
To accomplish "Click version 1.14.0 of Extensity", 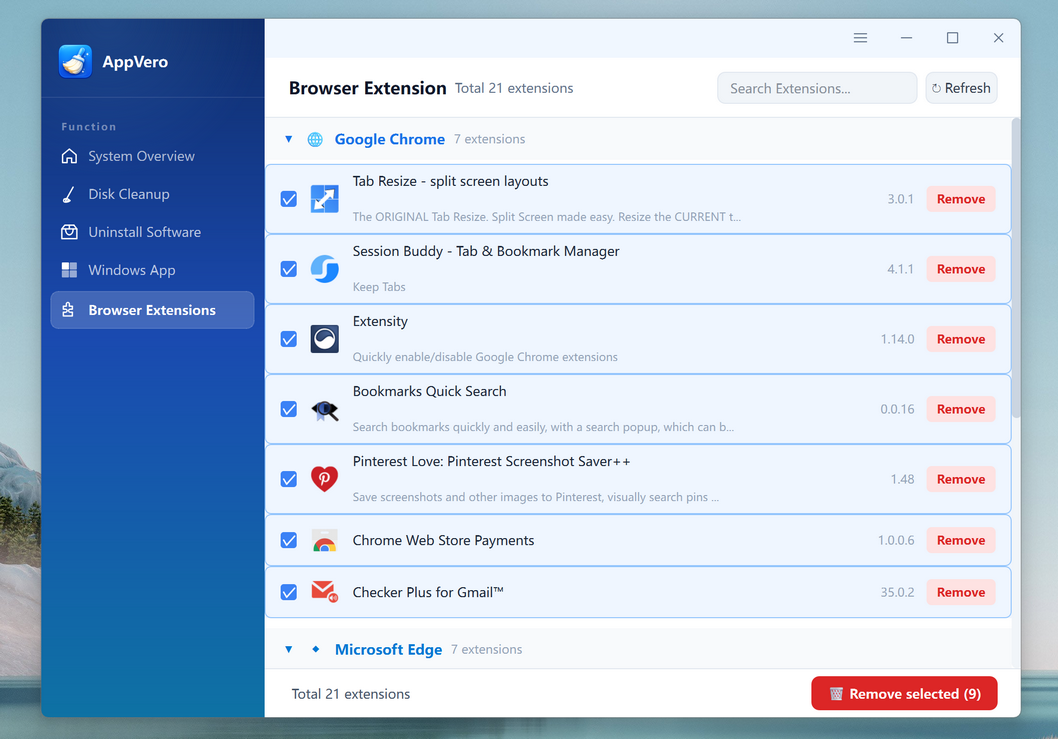I will (897, 339).
